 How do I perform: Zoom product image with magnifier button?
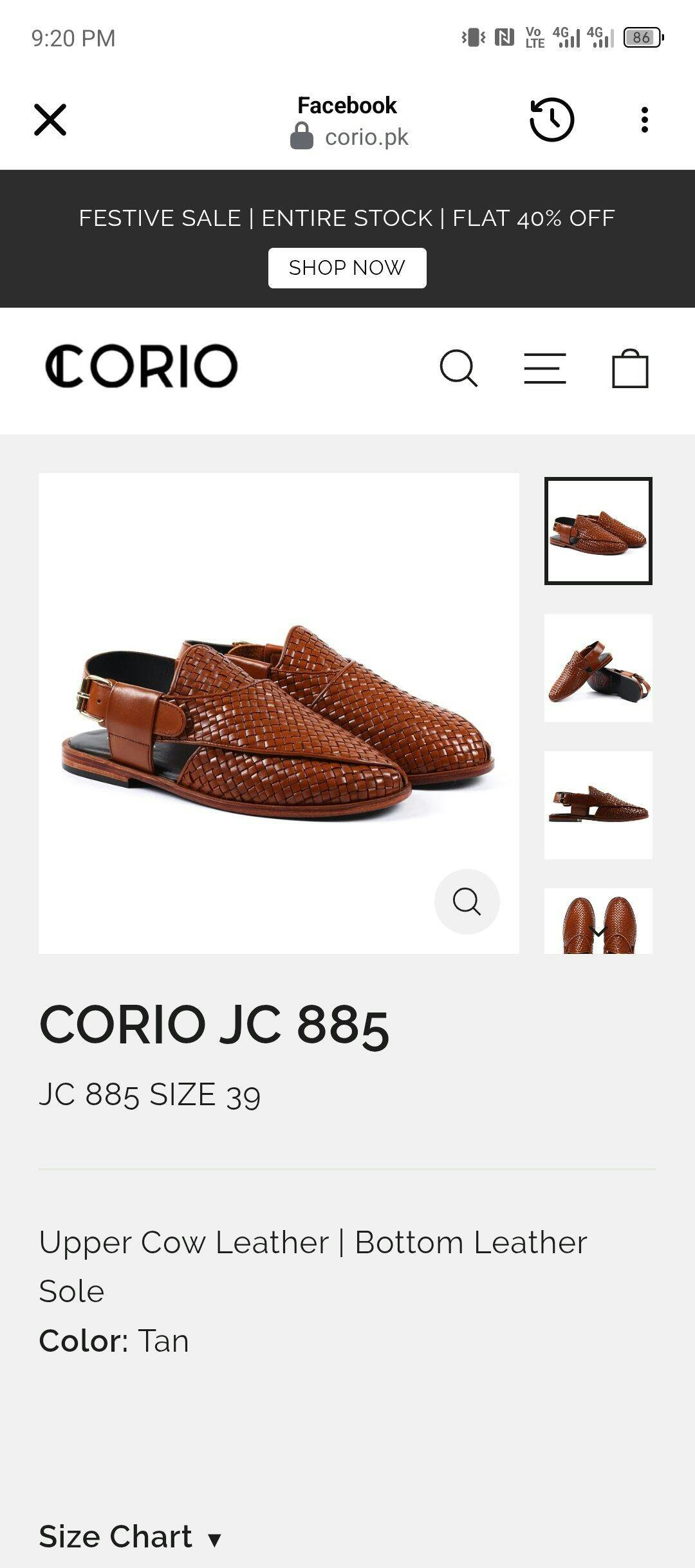[x=467, y=901]
